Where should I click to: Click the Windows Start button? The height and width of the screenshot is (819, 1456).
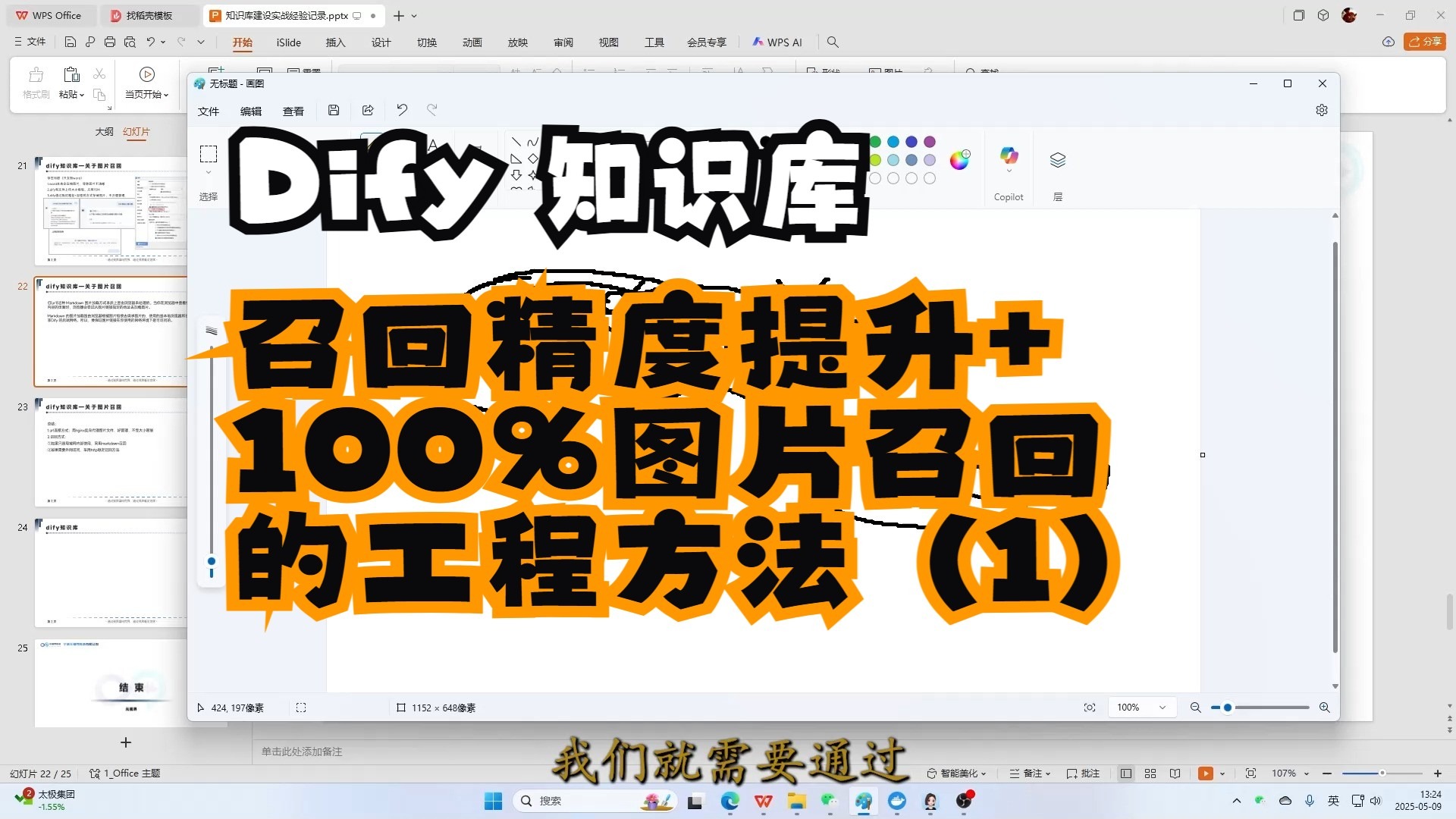click(x=494, y=801)
